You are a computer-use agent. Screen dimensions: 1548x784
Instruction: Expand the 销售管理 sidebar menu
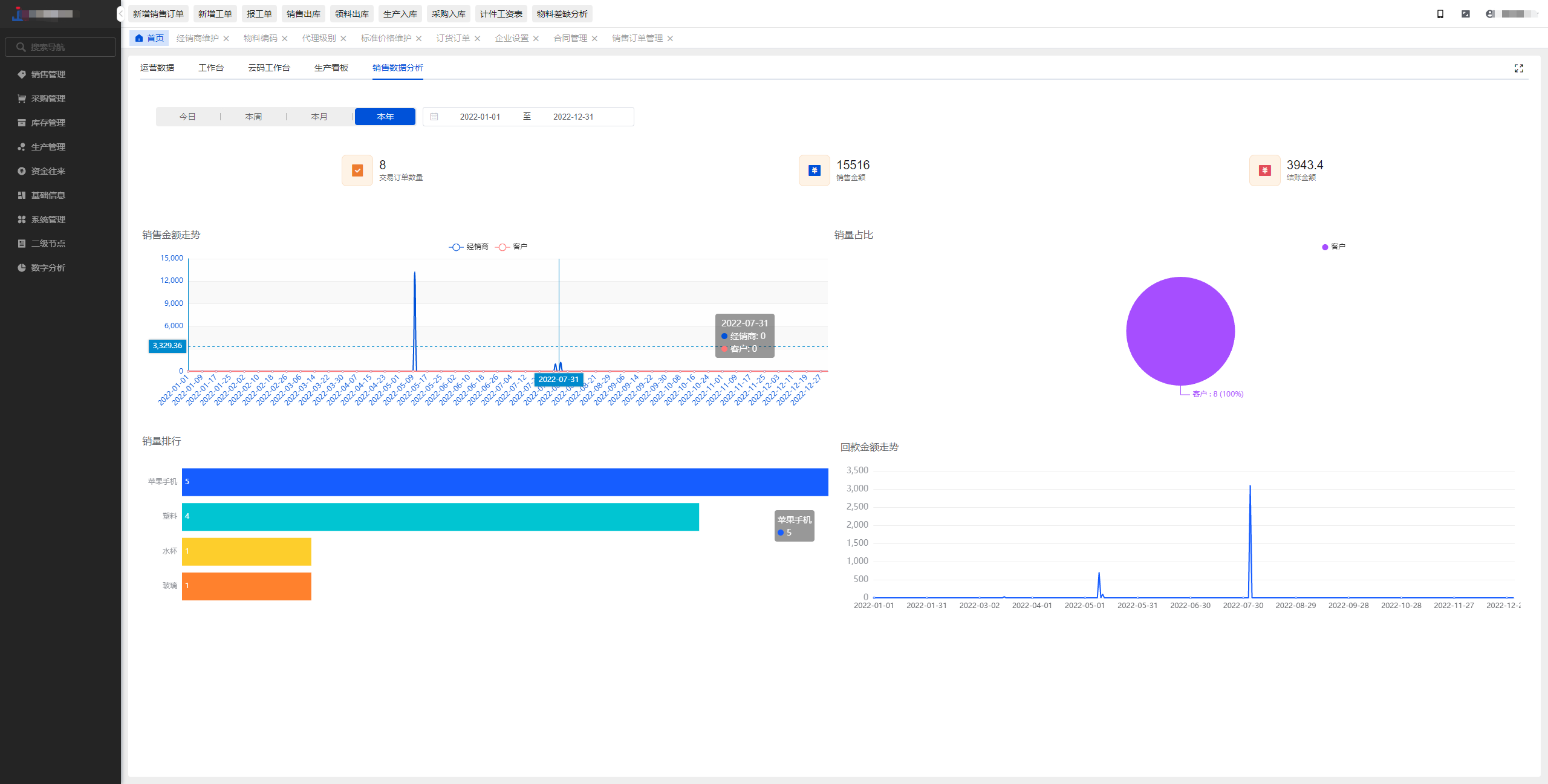60,74
